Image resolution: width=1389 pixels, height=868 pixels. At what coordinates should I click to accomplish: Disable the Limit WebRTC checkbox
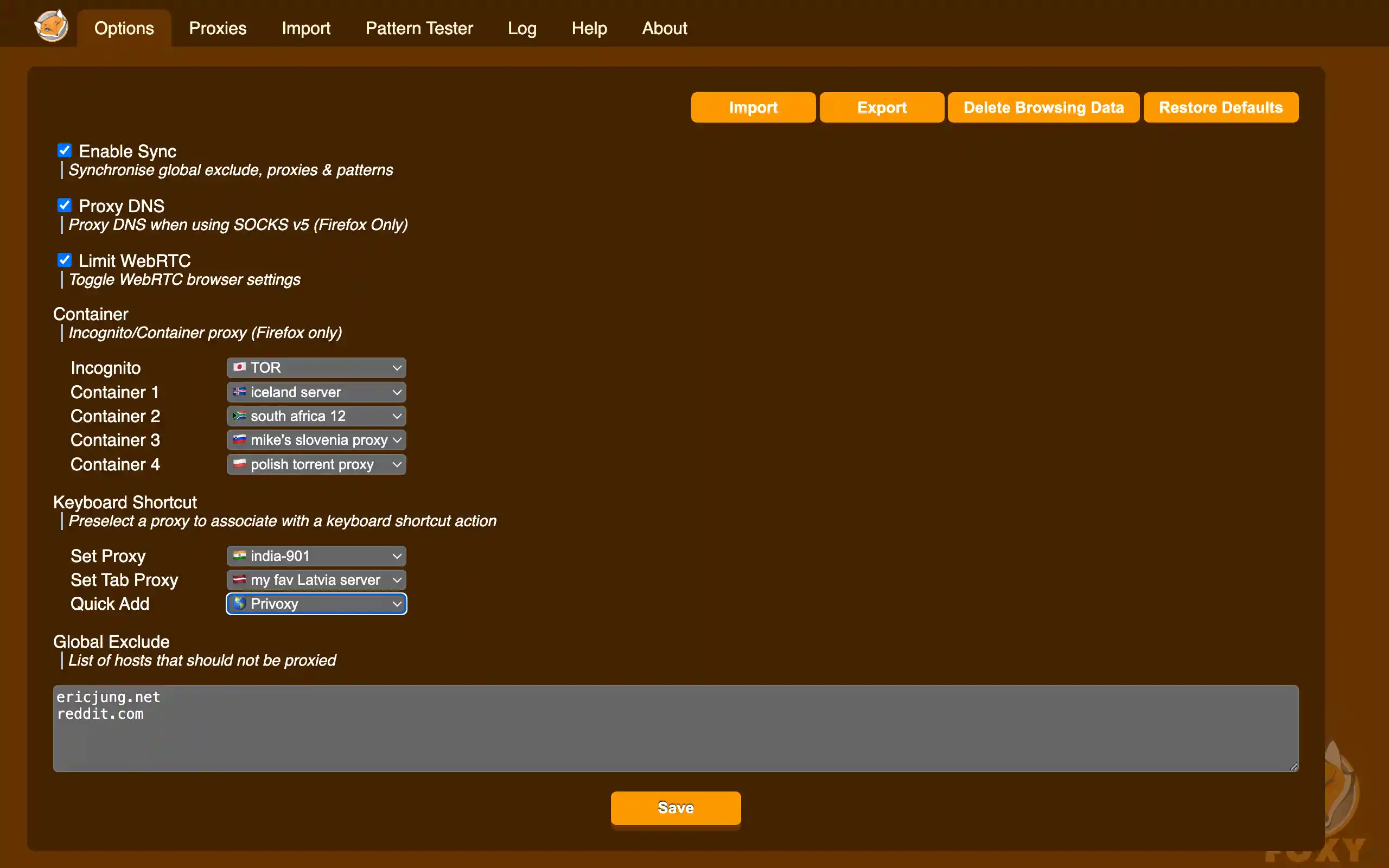tap(64, 260)
